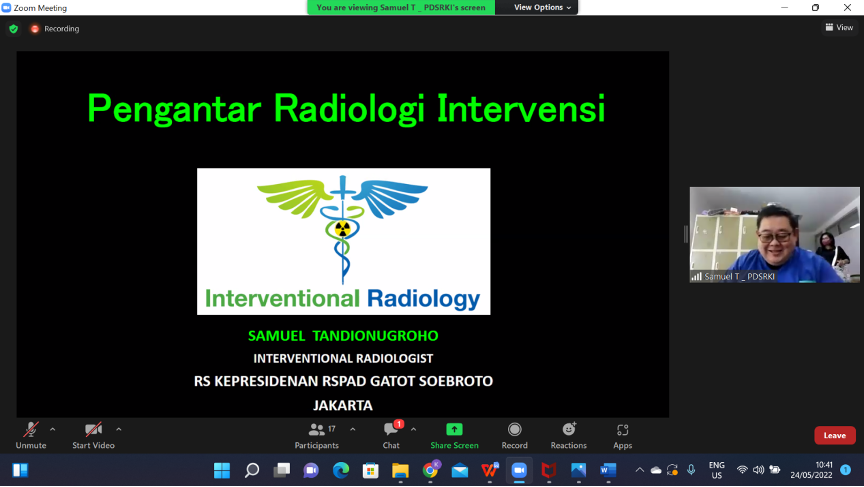
Task: Click slide title Pengantar Radiologi Intervensi
Action: coord(346,108)
